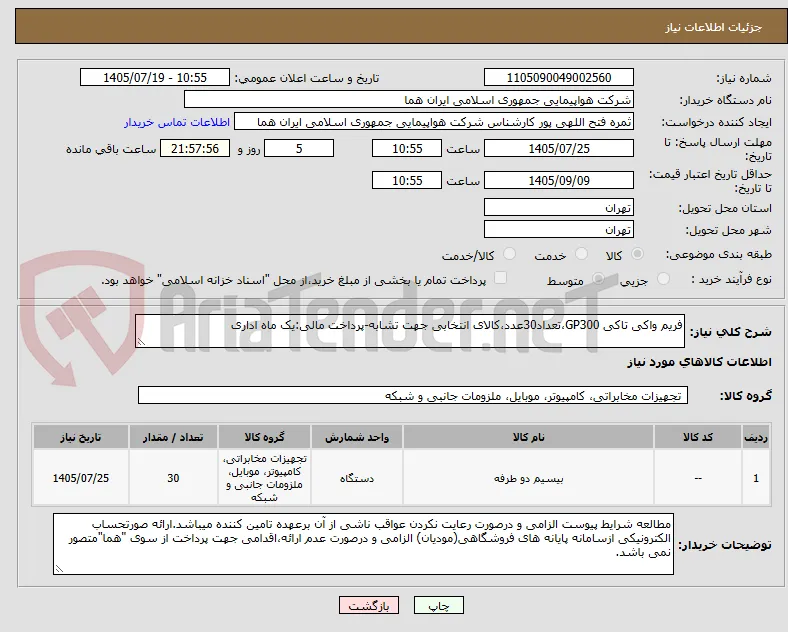The image size is (788, 632).
Task: Click the تعداد / مقدار column header
Action: coord(173,437)
